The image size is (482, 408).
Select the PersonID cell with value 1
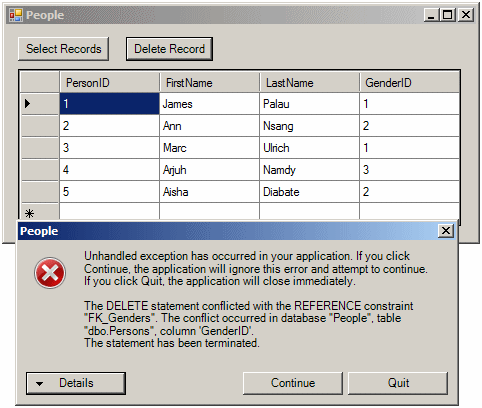pos(110,104)
